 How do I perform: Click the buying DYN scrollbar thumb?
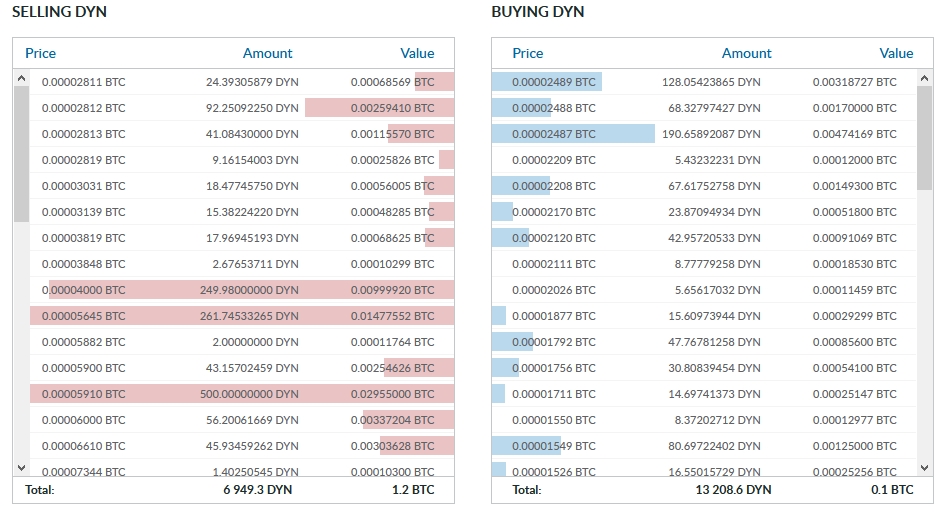[925, 138]
